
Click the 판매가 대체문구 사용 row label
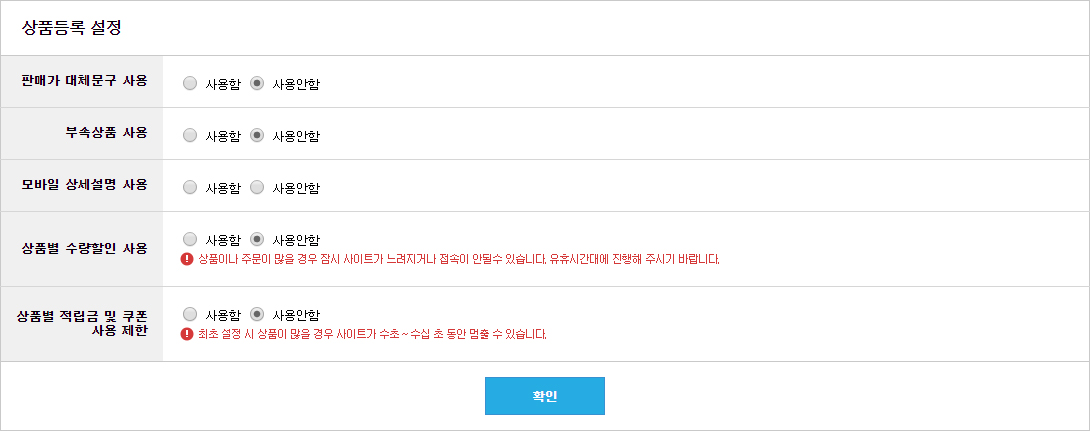coord(85,81)
